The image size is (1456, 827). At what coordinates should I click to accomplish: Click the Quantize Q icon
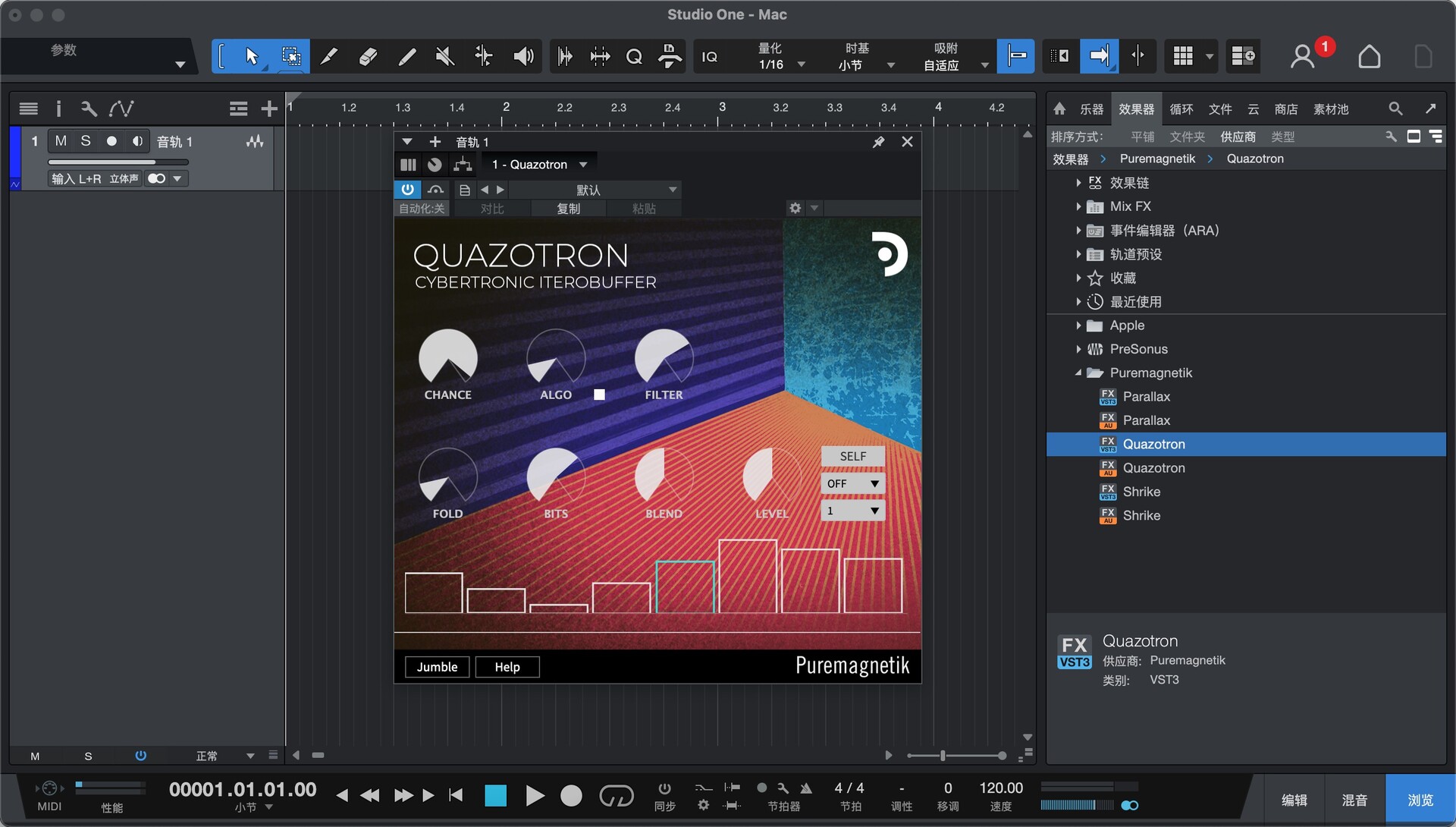[634, 57]
